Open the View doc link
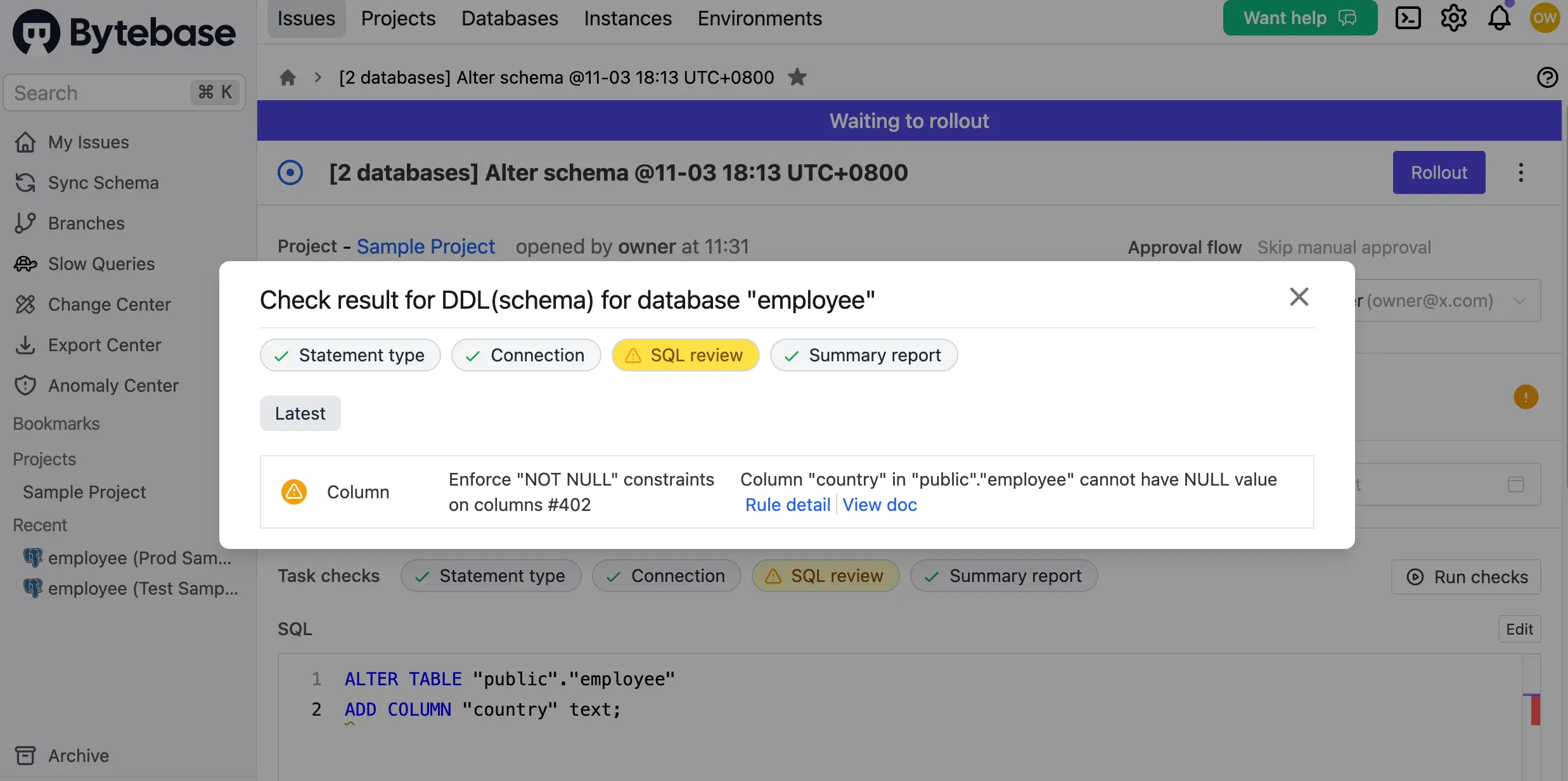The image size is (1568, 781). pos(880,505)
